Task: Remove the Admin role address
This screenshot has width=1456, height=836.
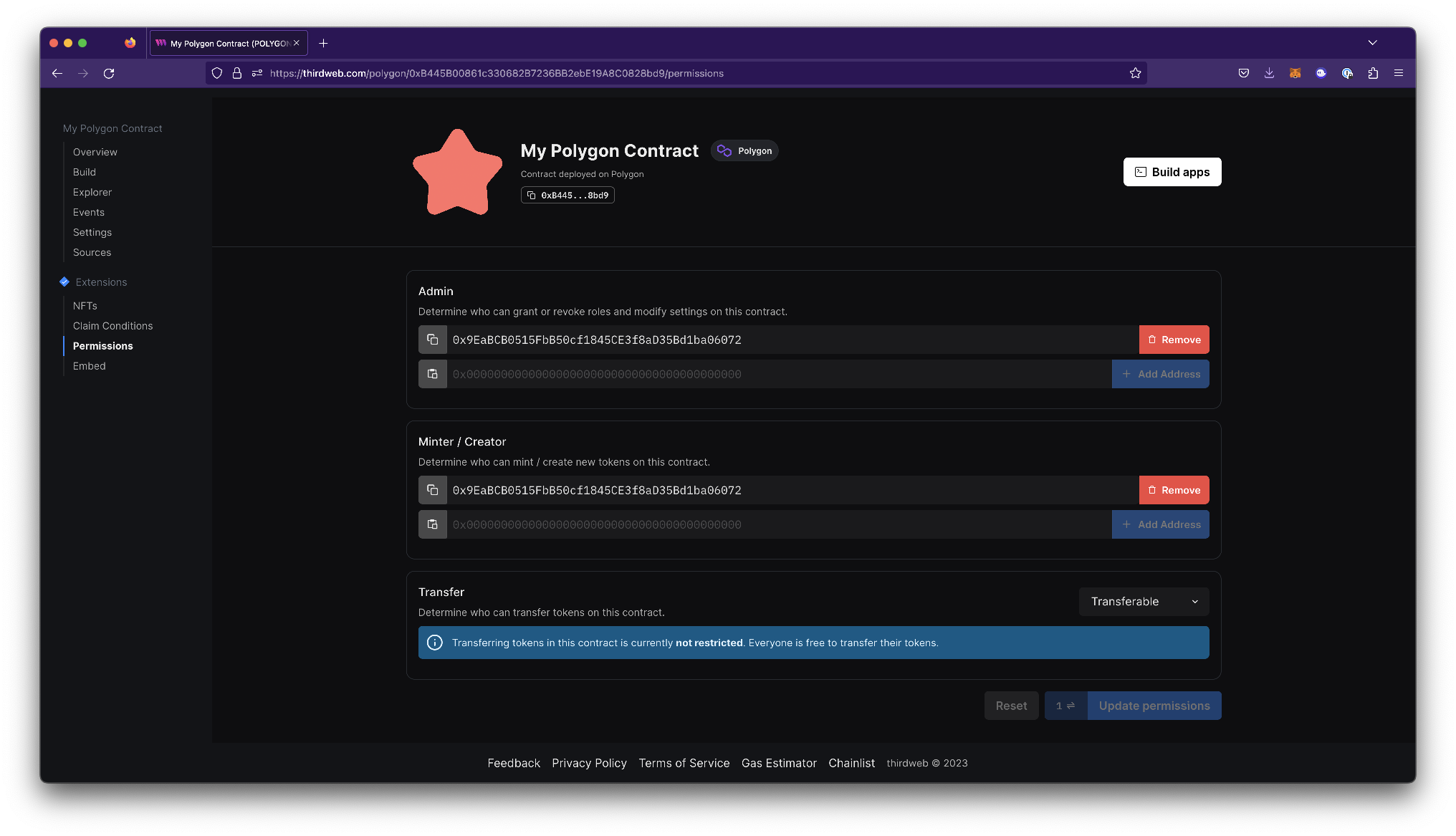Action: [1174, 339]
